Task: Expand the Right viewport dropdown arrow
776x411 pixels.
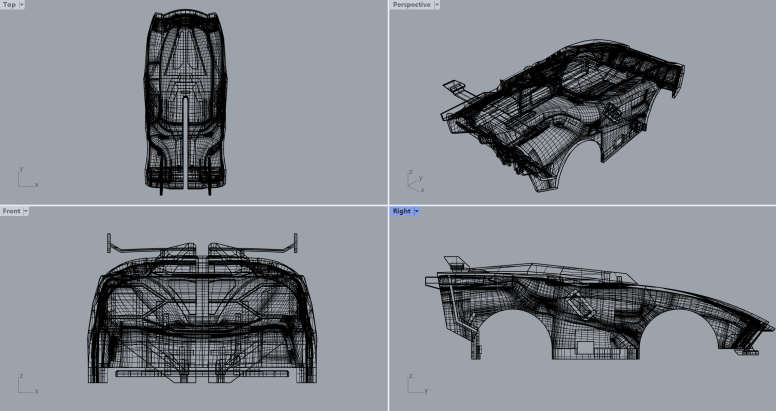Action: tap(416, 211)
